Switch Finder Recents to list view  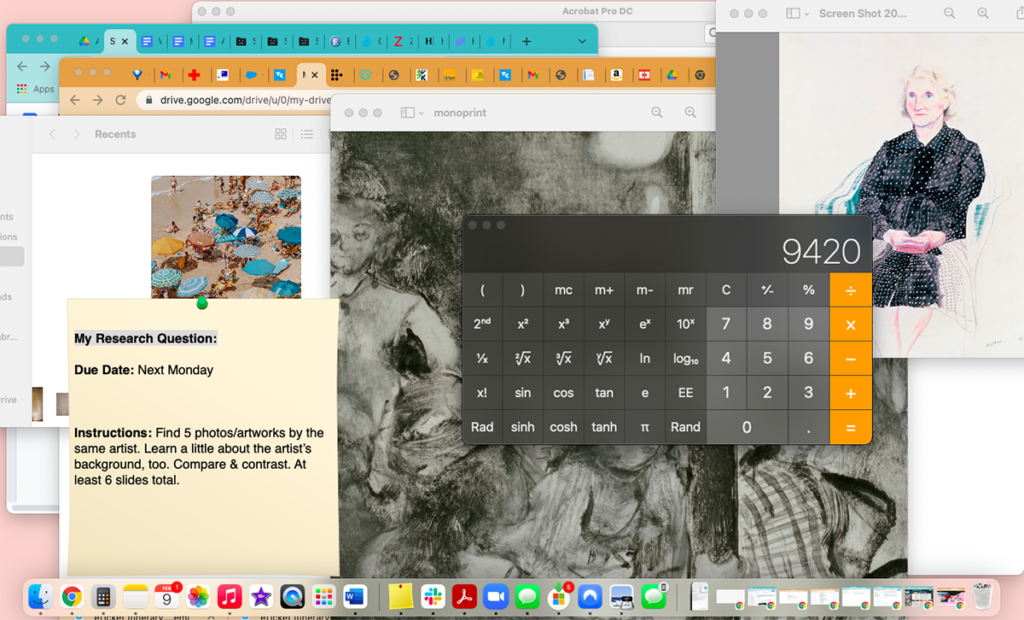pyautogui.click(x=307, y=134)
